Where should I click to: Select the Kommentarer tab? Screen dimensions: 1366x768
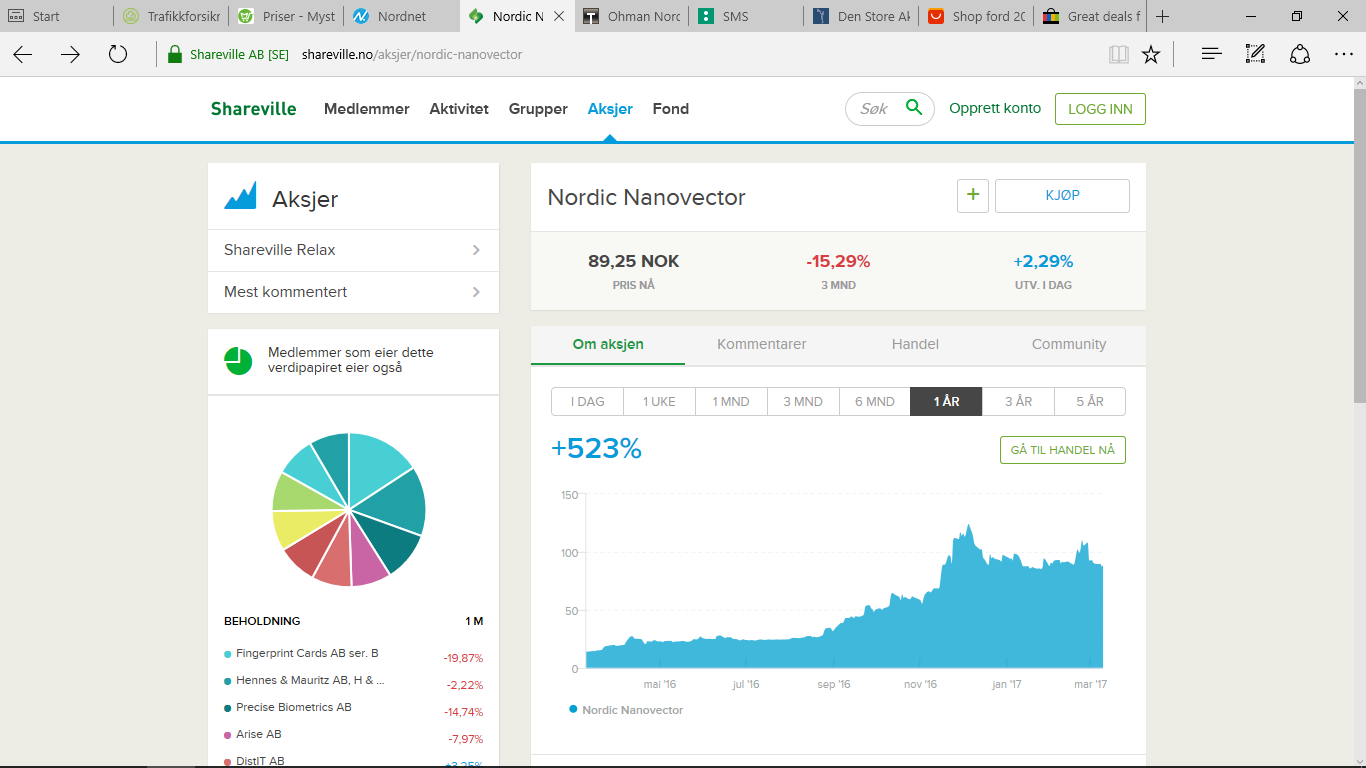762,344
